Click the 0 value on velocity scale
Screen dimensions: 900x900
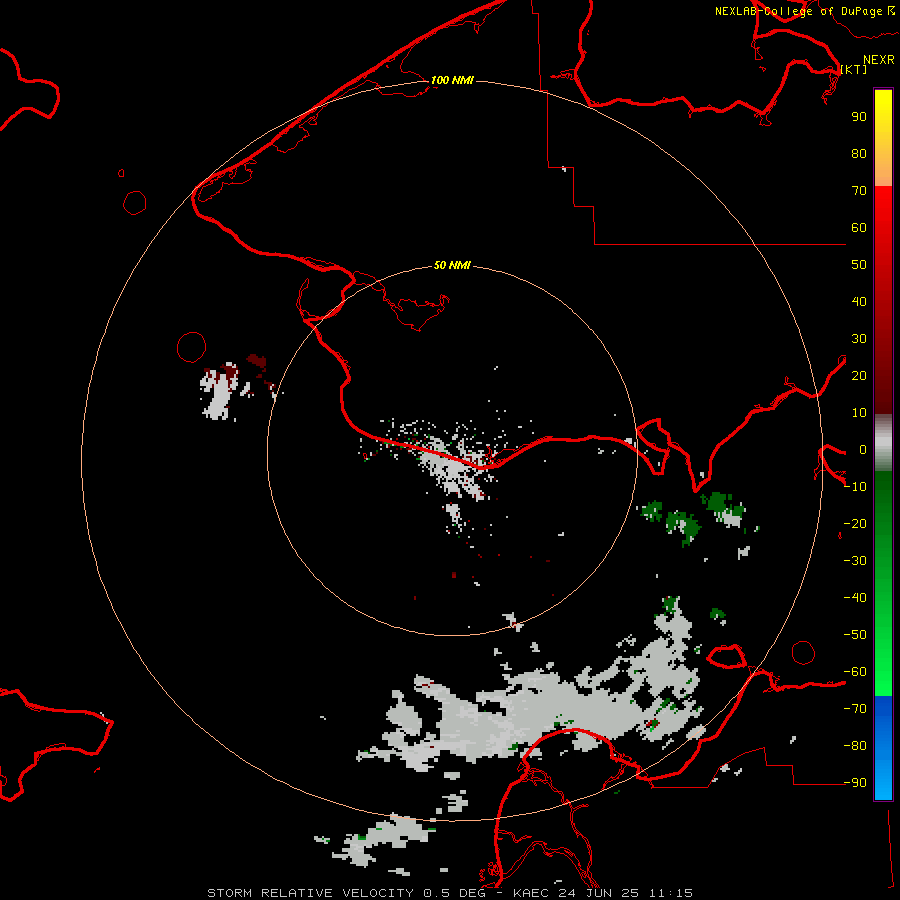click(x=863, y=450)
